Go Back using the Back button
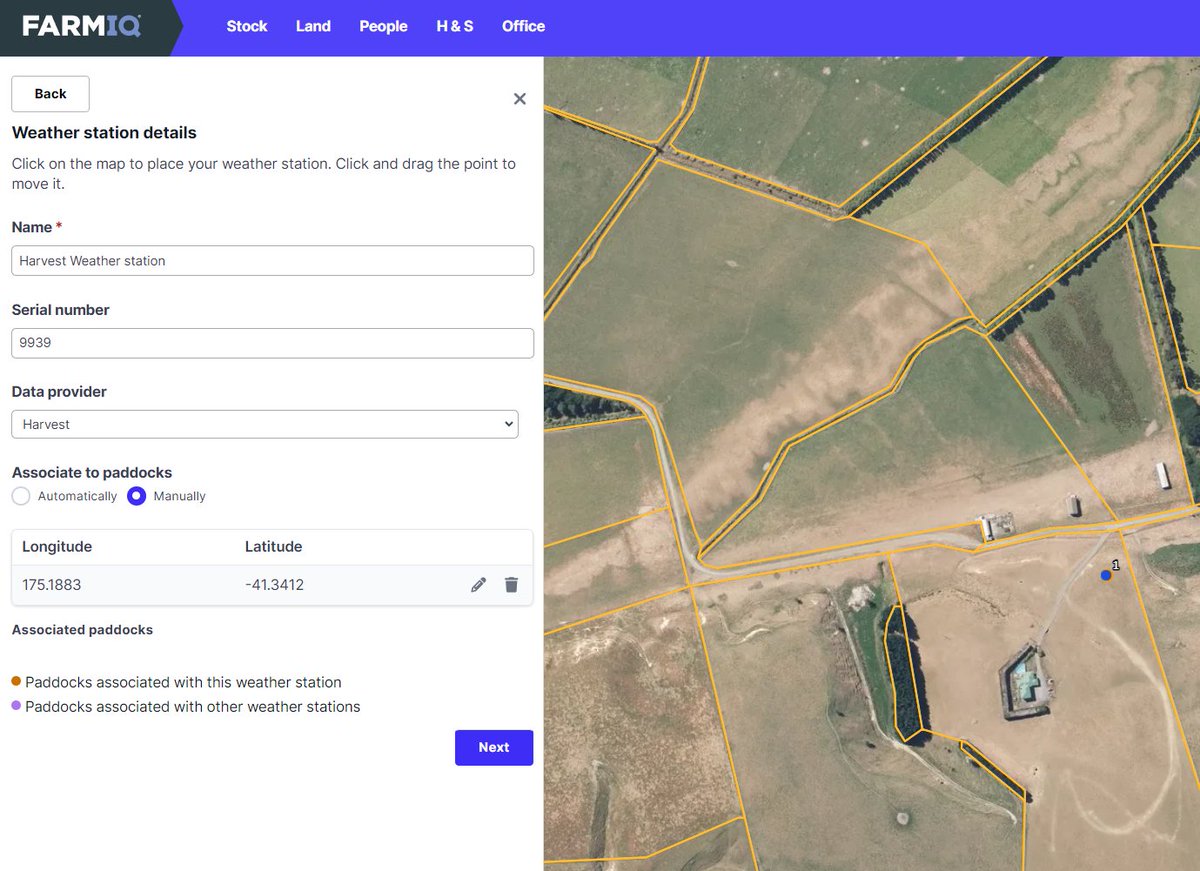1200x871 pixels. 50,93
